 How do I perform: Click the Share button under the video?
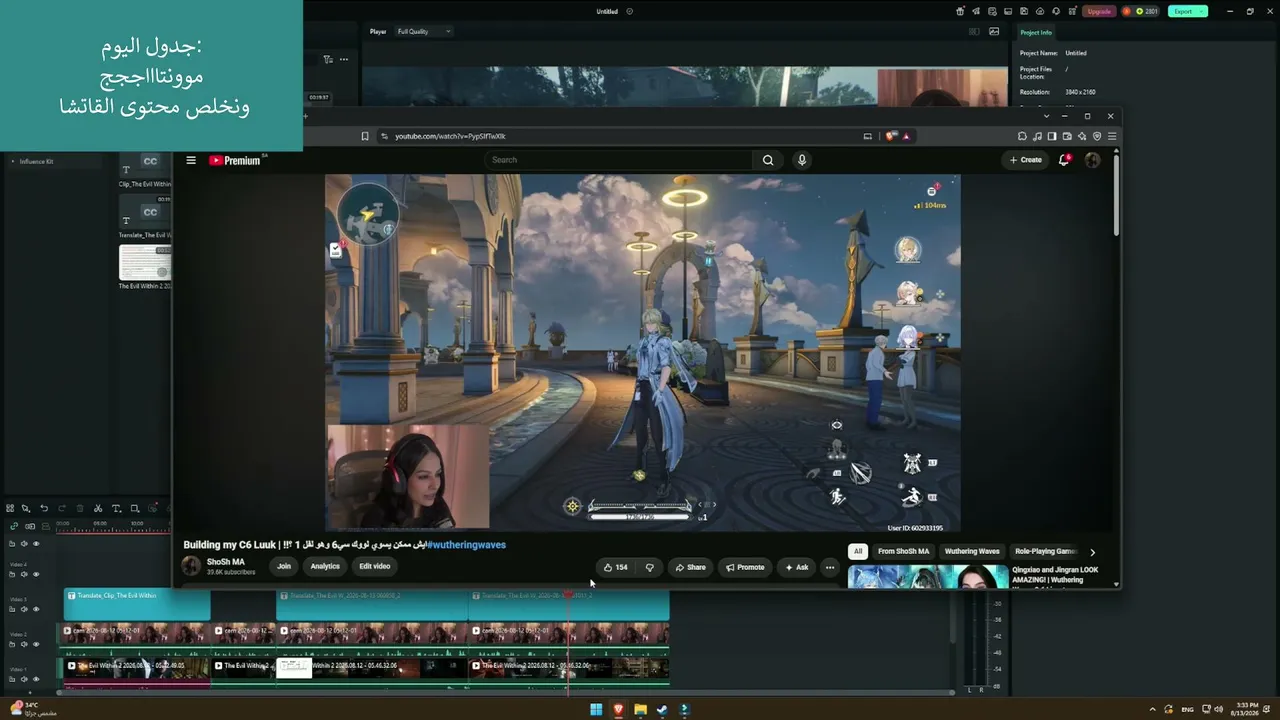click(690, 567)
